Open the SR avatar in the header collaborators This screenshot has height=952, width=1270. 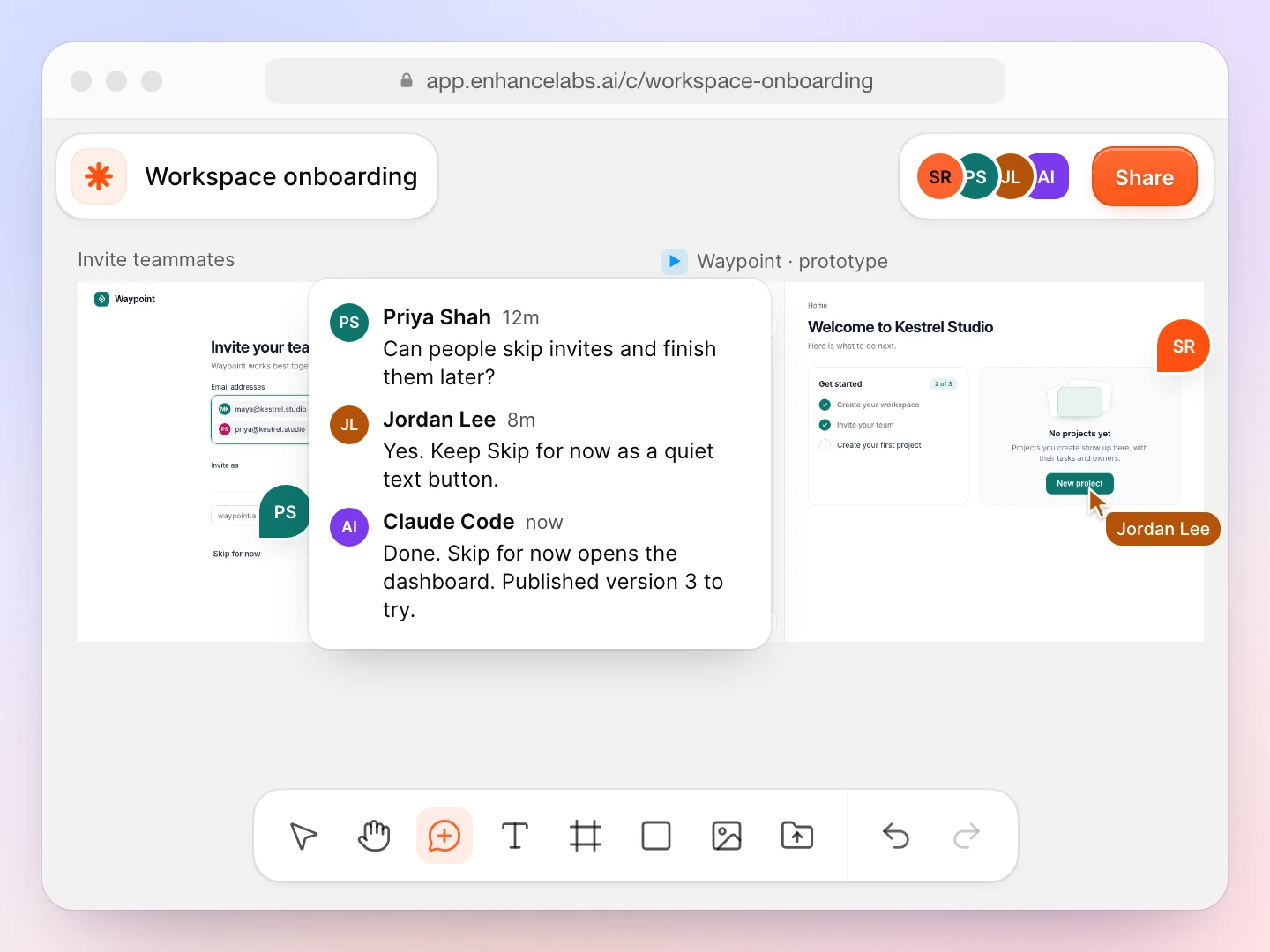938,177
